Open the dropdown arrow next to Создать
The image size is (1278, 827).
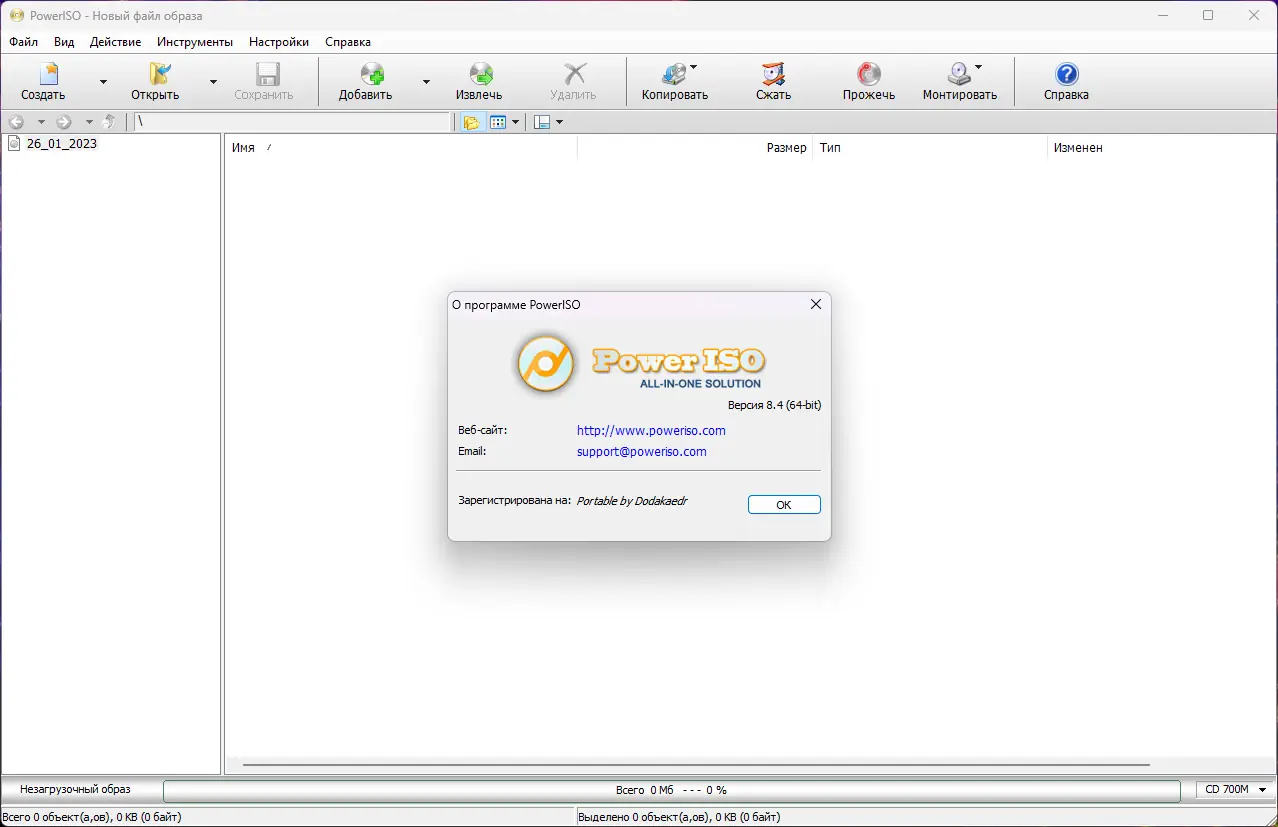coord(103,82)
